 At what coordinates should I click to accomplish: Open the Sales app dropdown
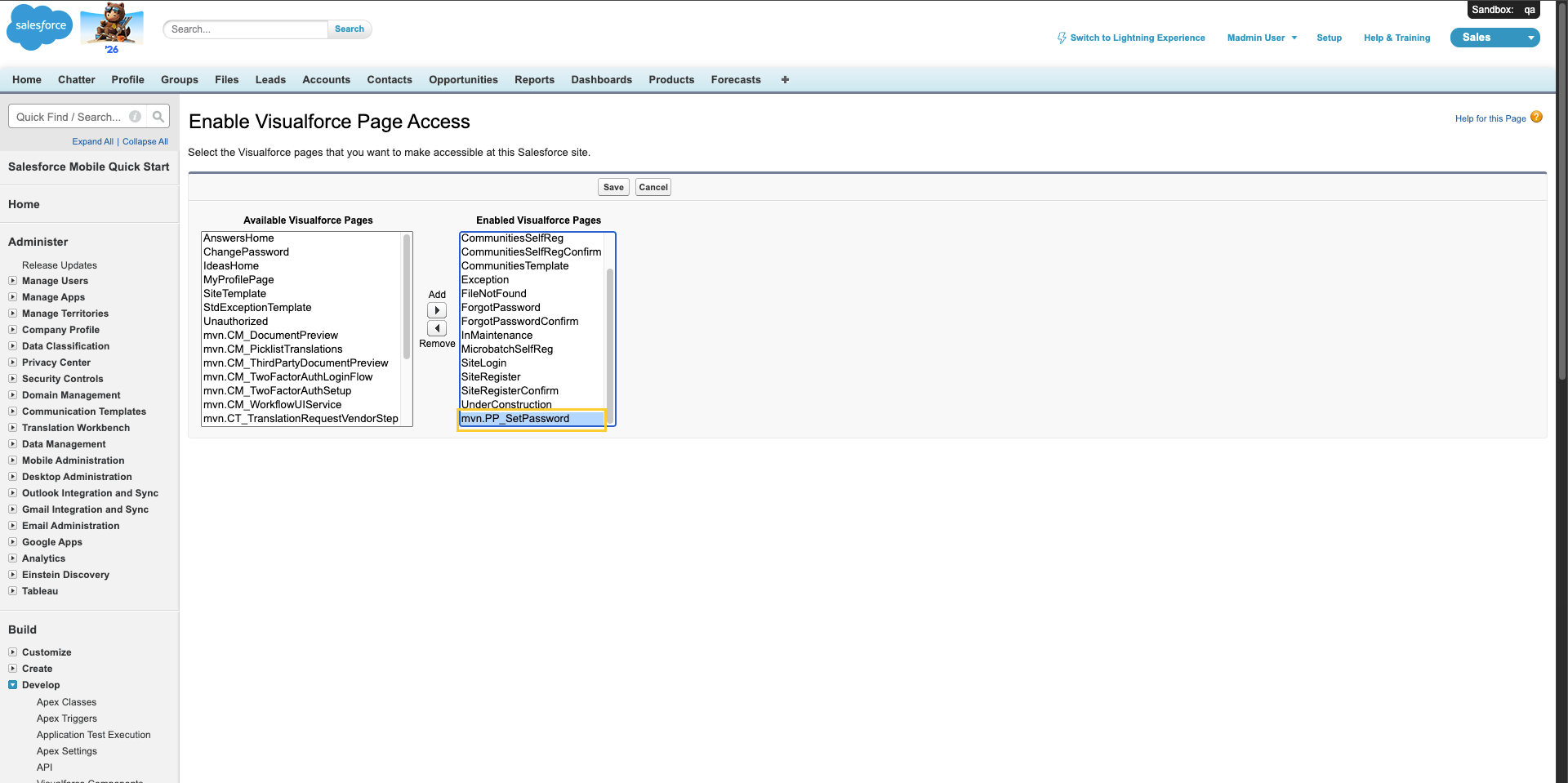coord(1494,38)
